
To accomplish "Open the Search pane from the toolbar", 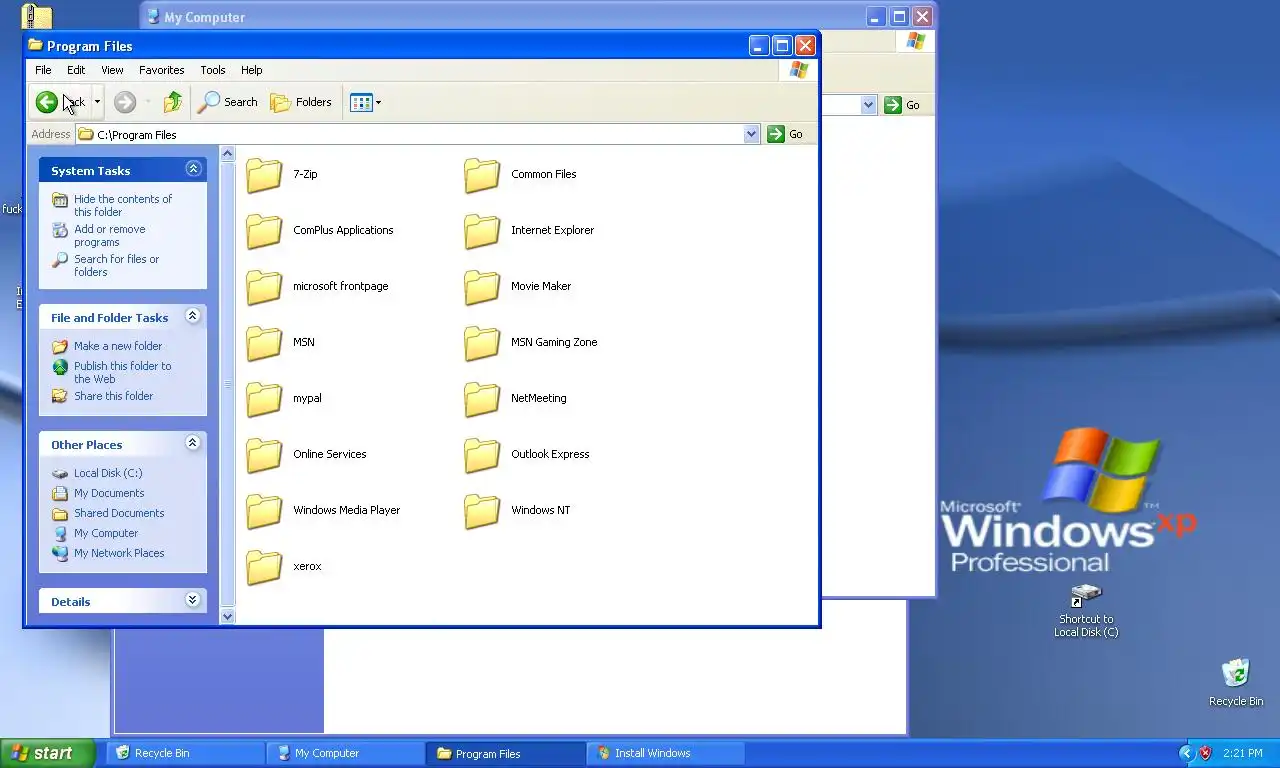I will click(228, 102).
